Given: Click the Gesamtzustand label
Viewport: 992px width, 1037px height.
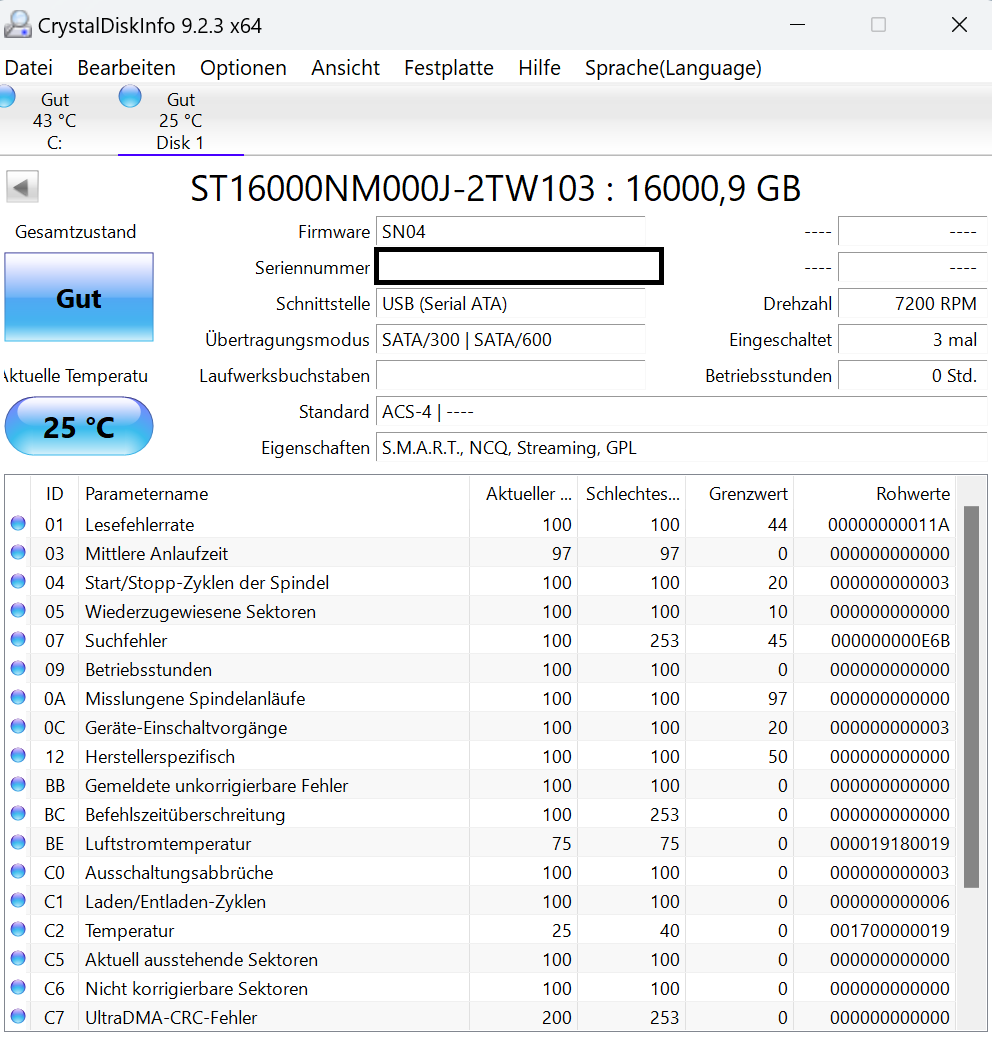Looking at the screenshot, I should pos(75,231).
